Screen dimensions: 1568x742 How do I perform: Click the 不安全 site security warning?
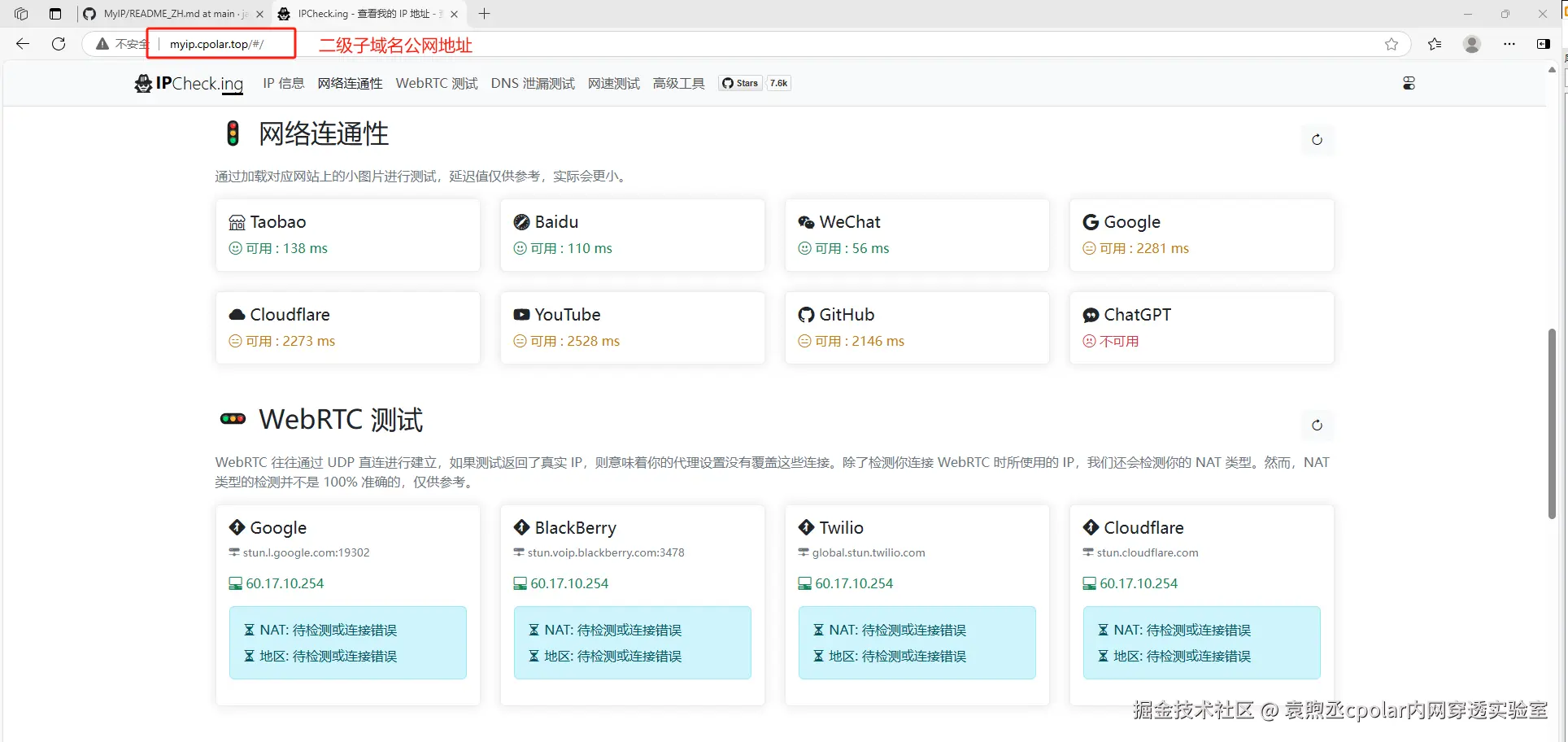122,44
